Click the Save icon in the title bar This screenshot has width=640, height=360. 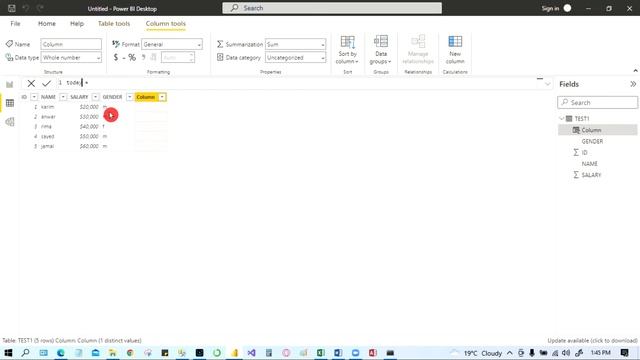click(12, 8)
